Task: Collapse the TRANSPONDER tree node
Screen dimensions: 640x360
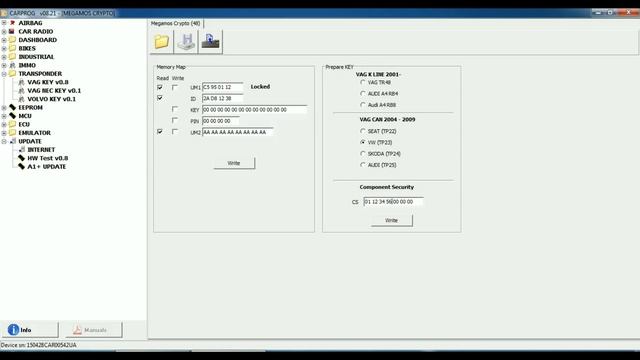Action: [x=4, y=74]
